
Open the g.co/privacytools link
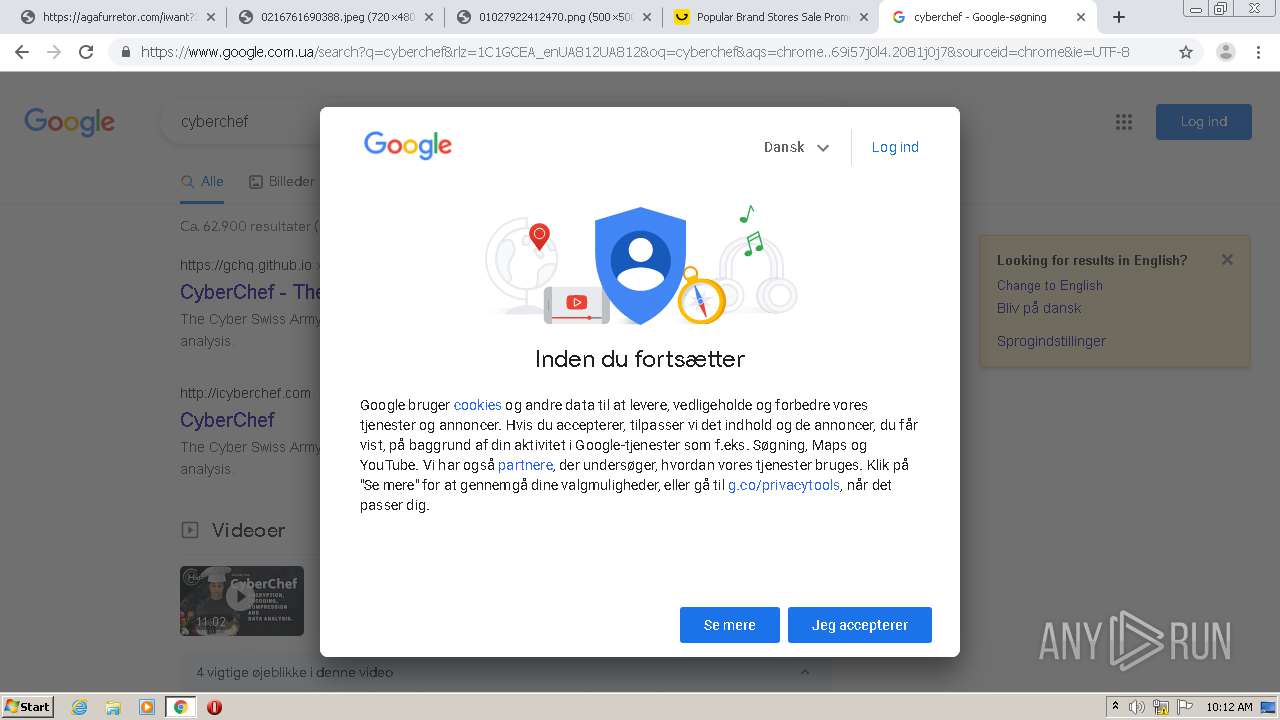(783, 485)
